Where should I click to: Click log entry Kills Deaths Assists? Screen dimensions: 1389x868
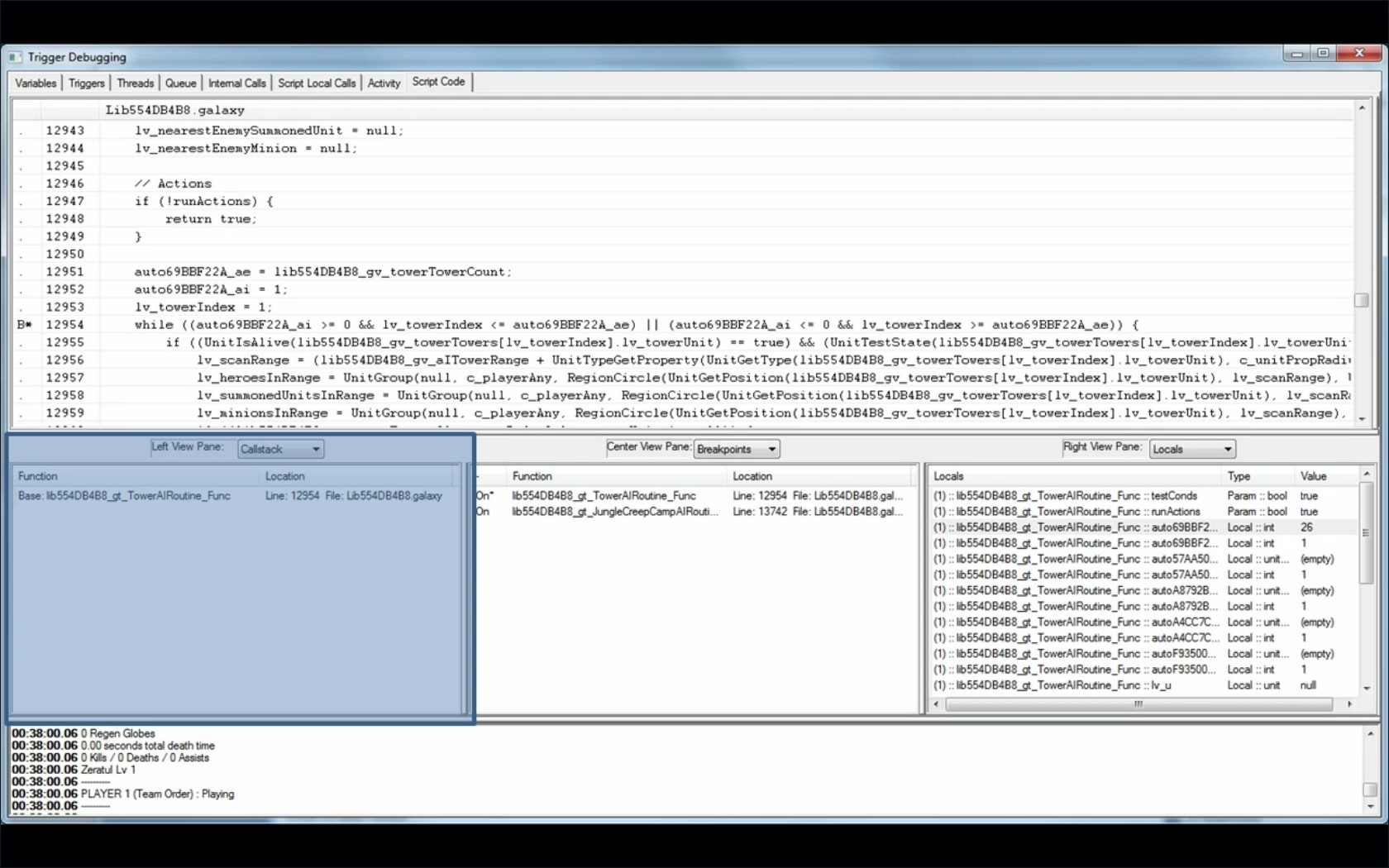pyautogui.click(x=145, y=757)
